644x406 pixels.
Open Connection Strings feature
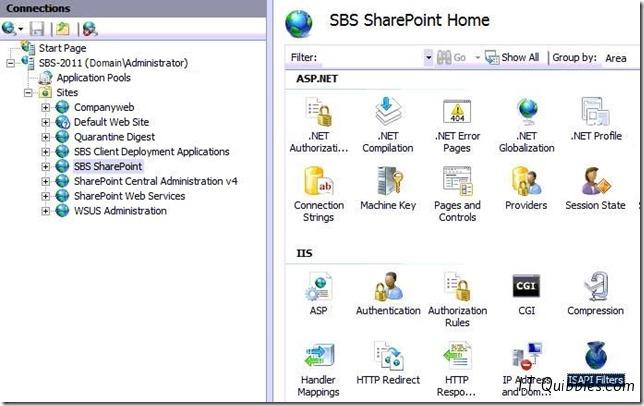click(x=319, y=195)
